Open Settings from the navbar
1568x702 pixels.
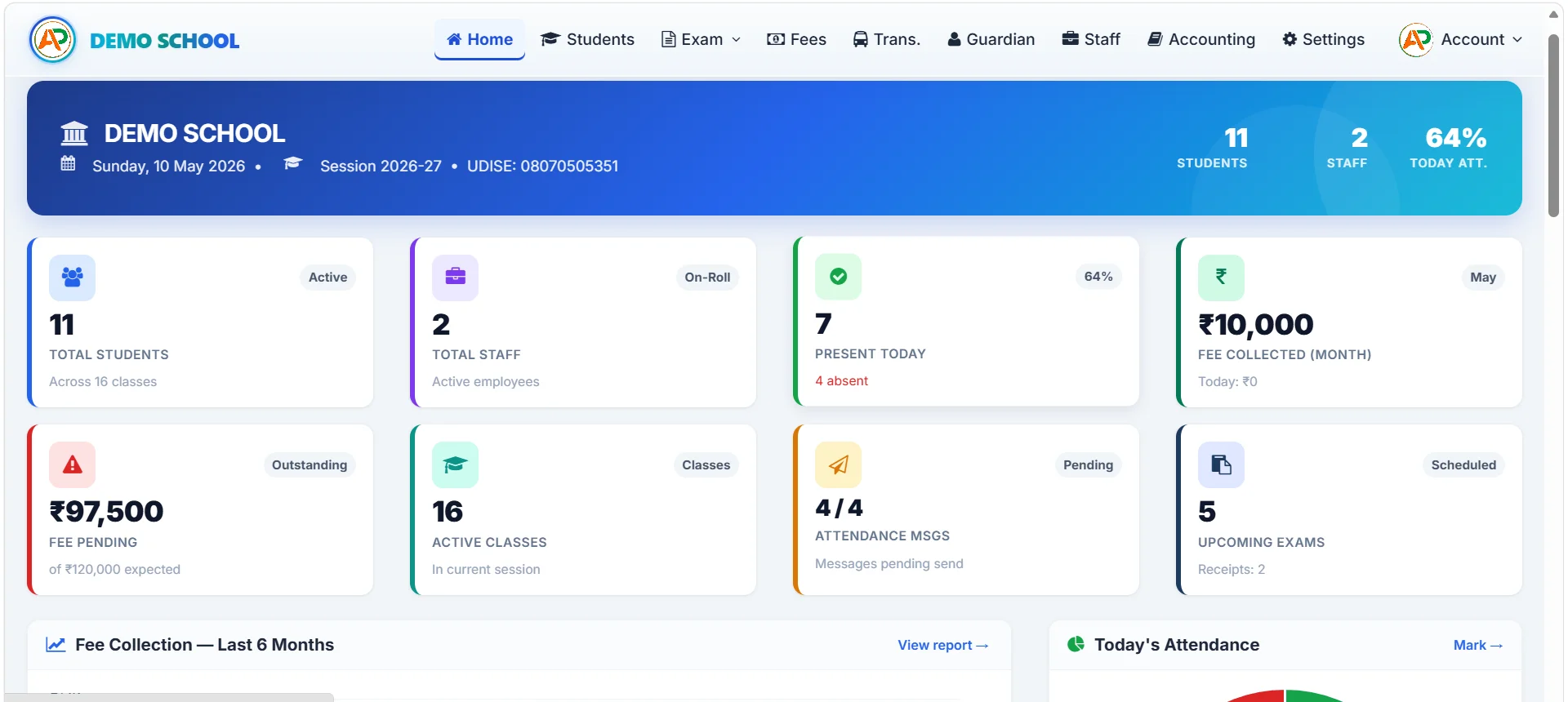(1323, 39)
